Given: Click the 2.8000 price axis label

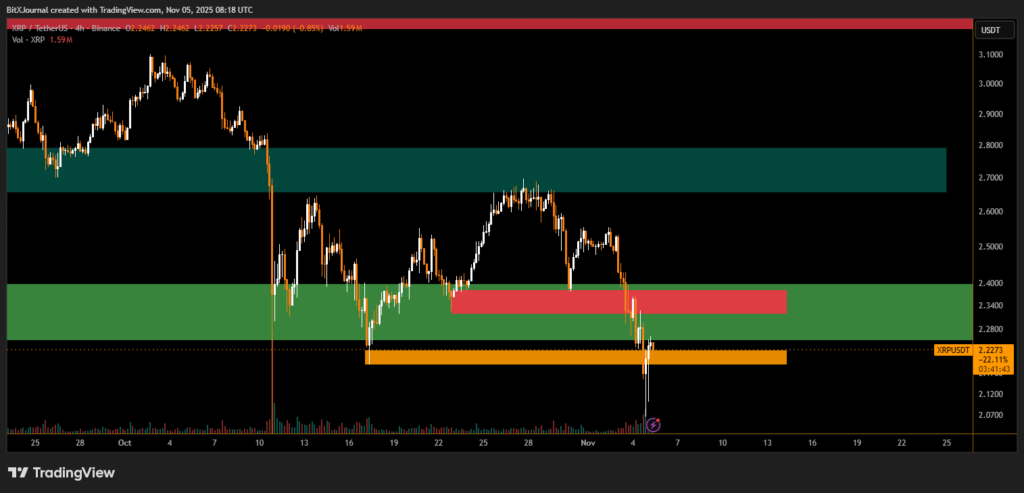Looking at the screenshot, I should [992, 145].
